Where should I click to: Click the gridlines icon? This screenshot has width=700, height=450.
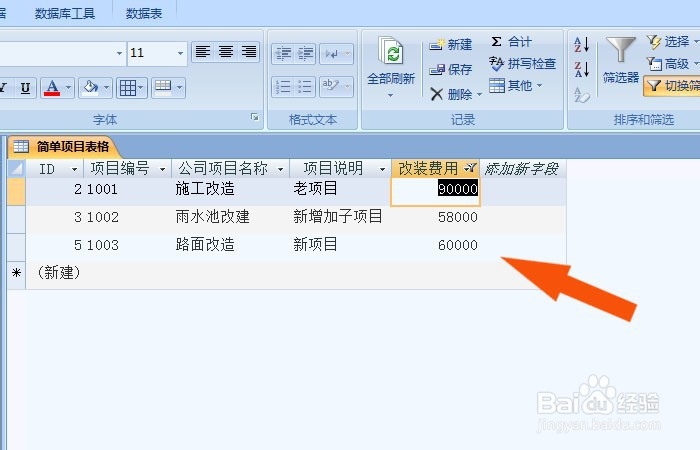point(128,88)
